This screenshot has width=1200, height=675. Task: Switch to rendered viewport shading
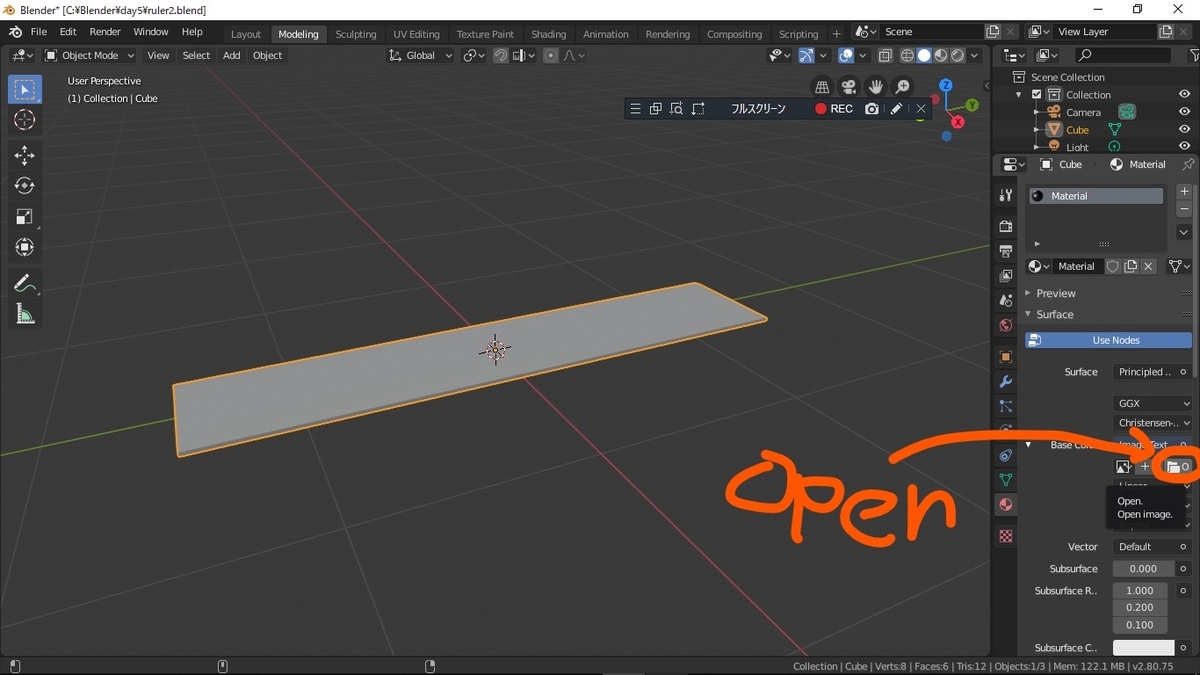tap(958, 56)
